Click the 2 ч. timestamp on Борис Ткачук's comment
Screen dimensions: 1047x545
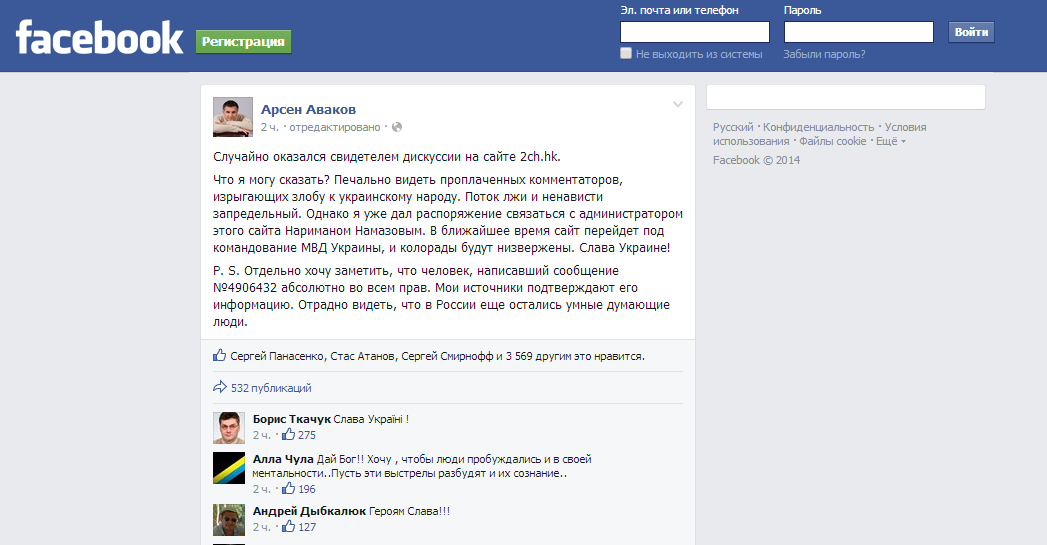262,435
